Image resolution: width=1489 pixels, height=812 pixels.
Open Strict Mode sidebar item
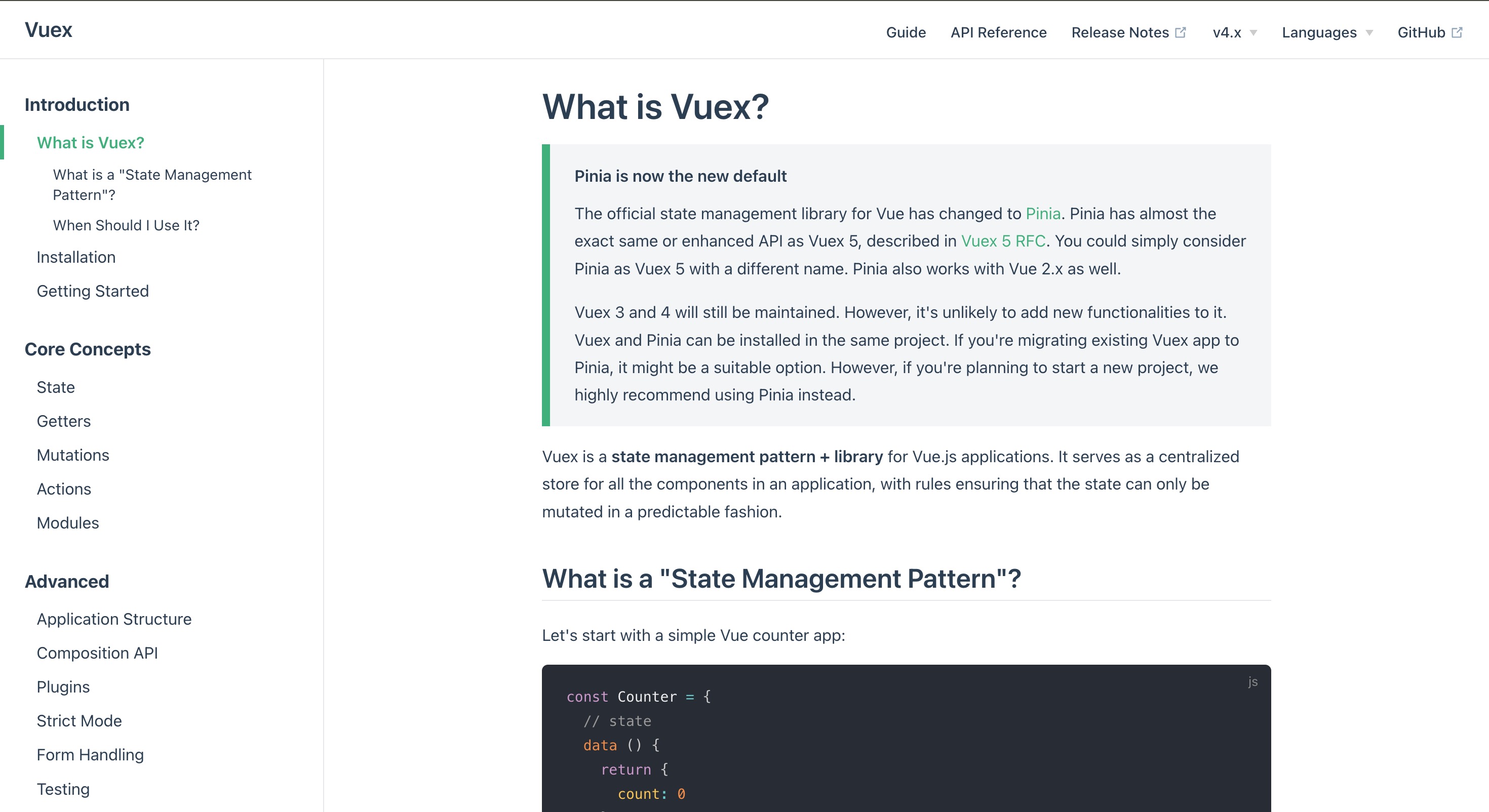click(79, 721)
